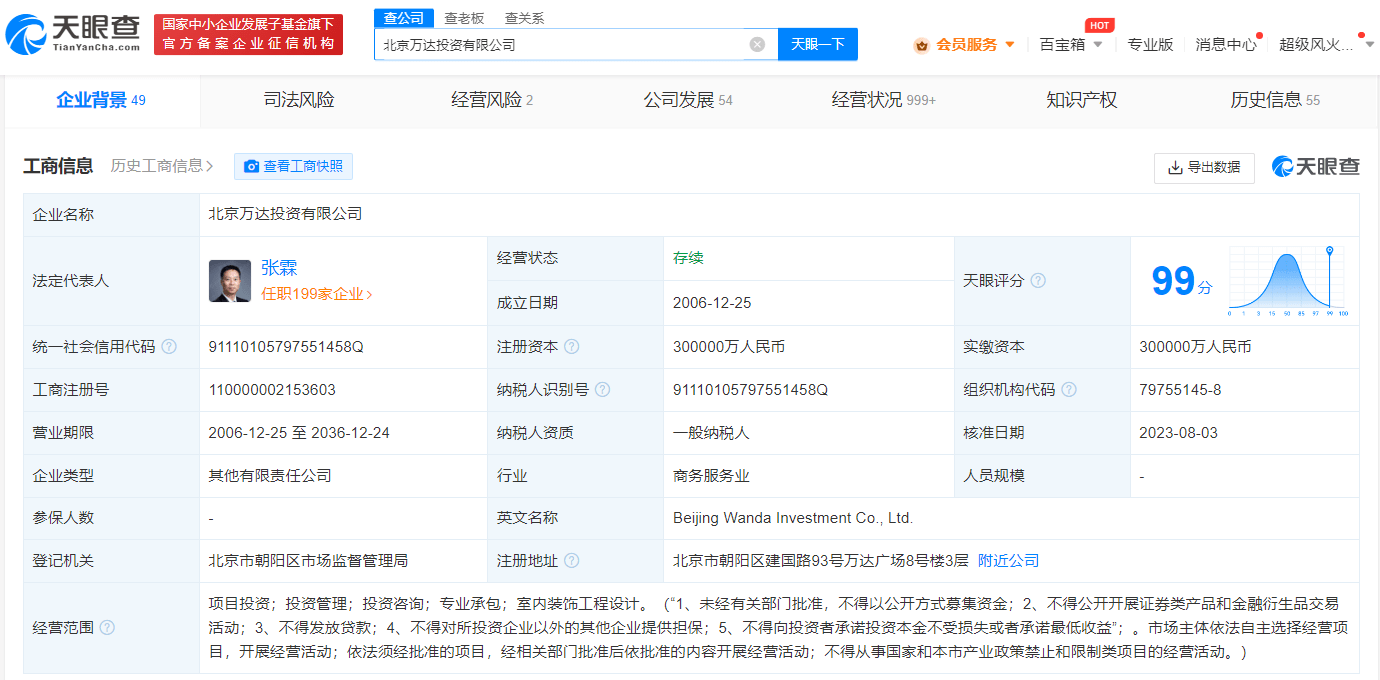
Task: Switch to the 查关系 search tab
Action: (524, 18)
